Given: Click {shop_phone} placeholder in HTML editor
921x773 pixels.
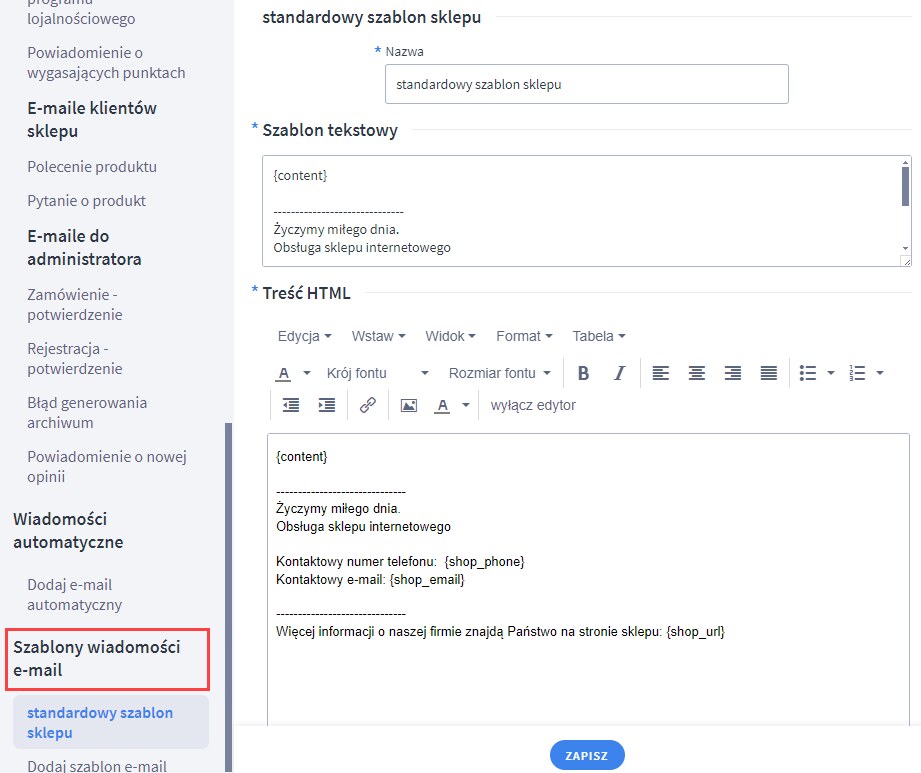Looking at the screenshot, I should pos(484,562).
